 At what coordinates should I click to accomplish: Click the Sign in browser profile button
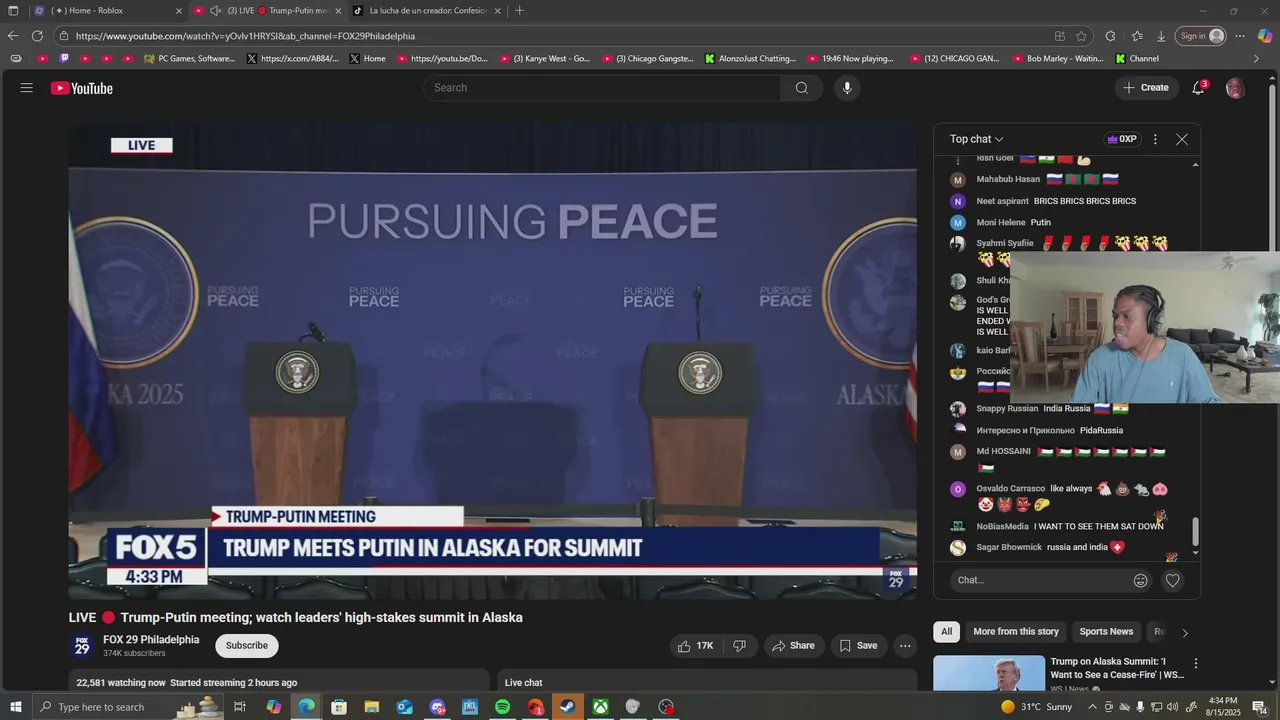[1201, 36]
